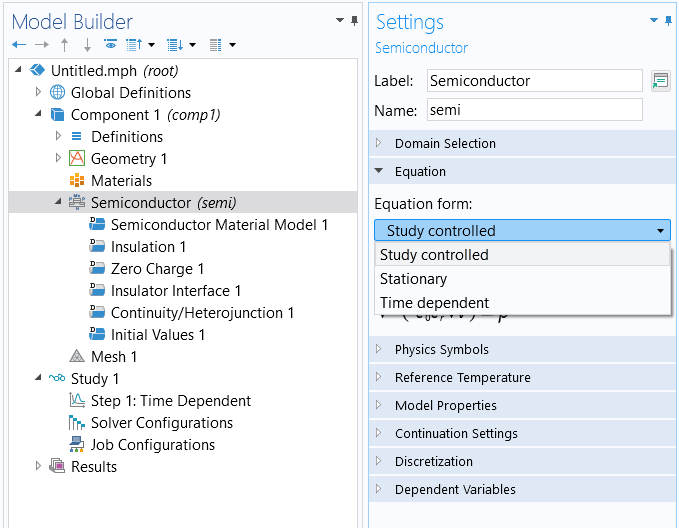
Task: Click the Global Definitions globe icon
Action: pos(57,92)
